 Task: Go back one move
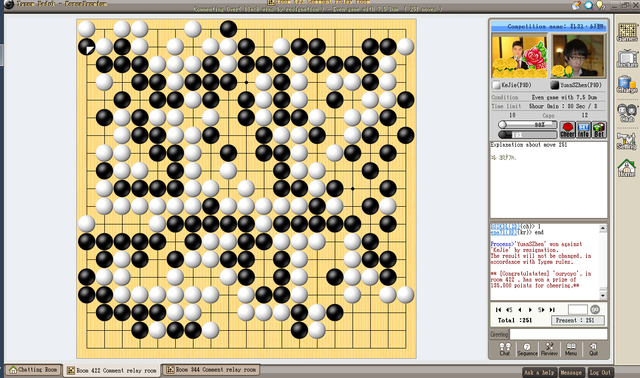click(x=520, y=310)
